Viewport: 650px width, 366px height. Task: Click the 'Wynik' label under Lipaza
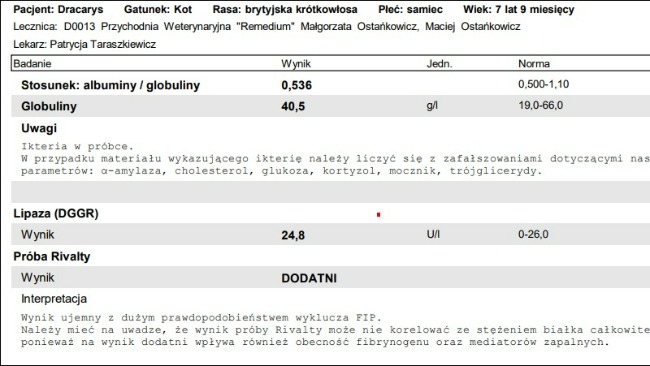38,235
